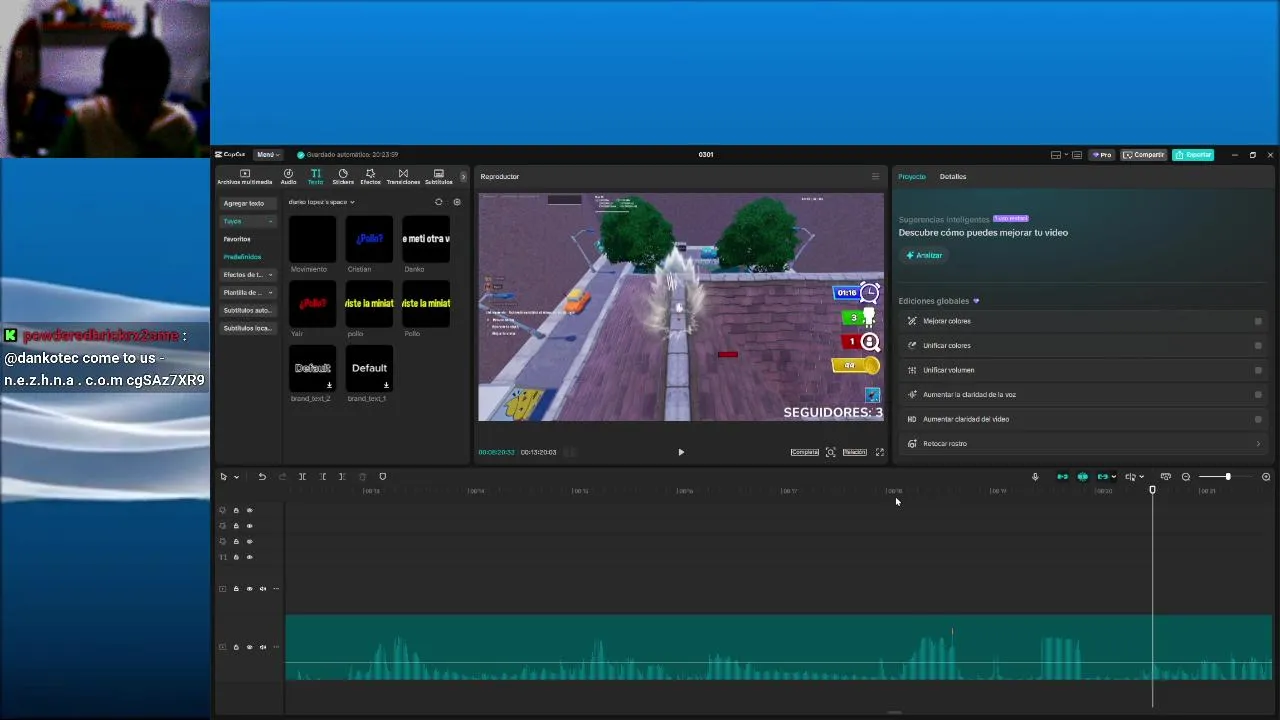Open the selection tool dropdown arrow

coord(236,477)
